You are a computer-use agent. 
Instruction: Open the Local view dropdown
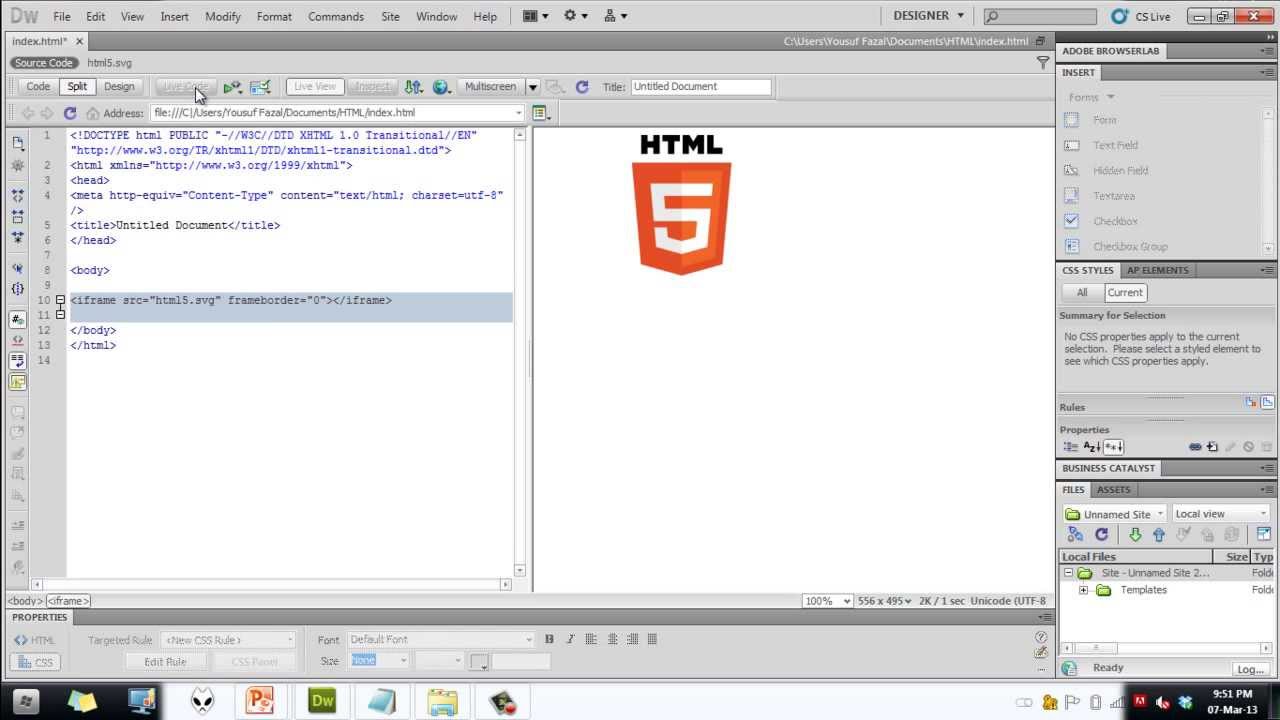1219,513
